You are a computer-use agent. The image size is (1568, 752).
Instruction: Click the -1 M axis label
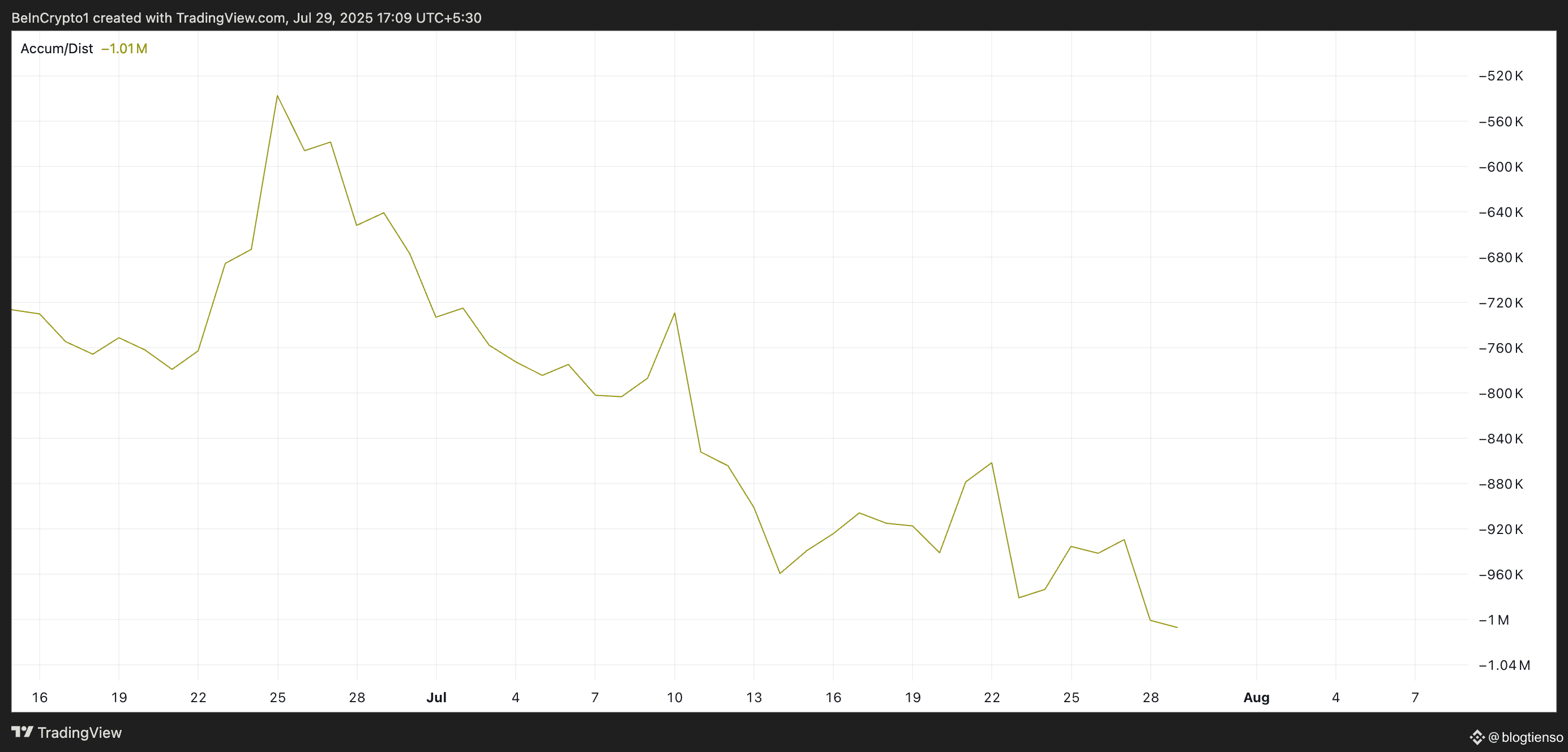[1494, 620]
